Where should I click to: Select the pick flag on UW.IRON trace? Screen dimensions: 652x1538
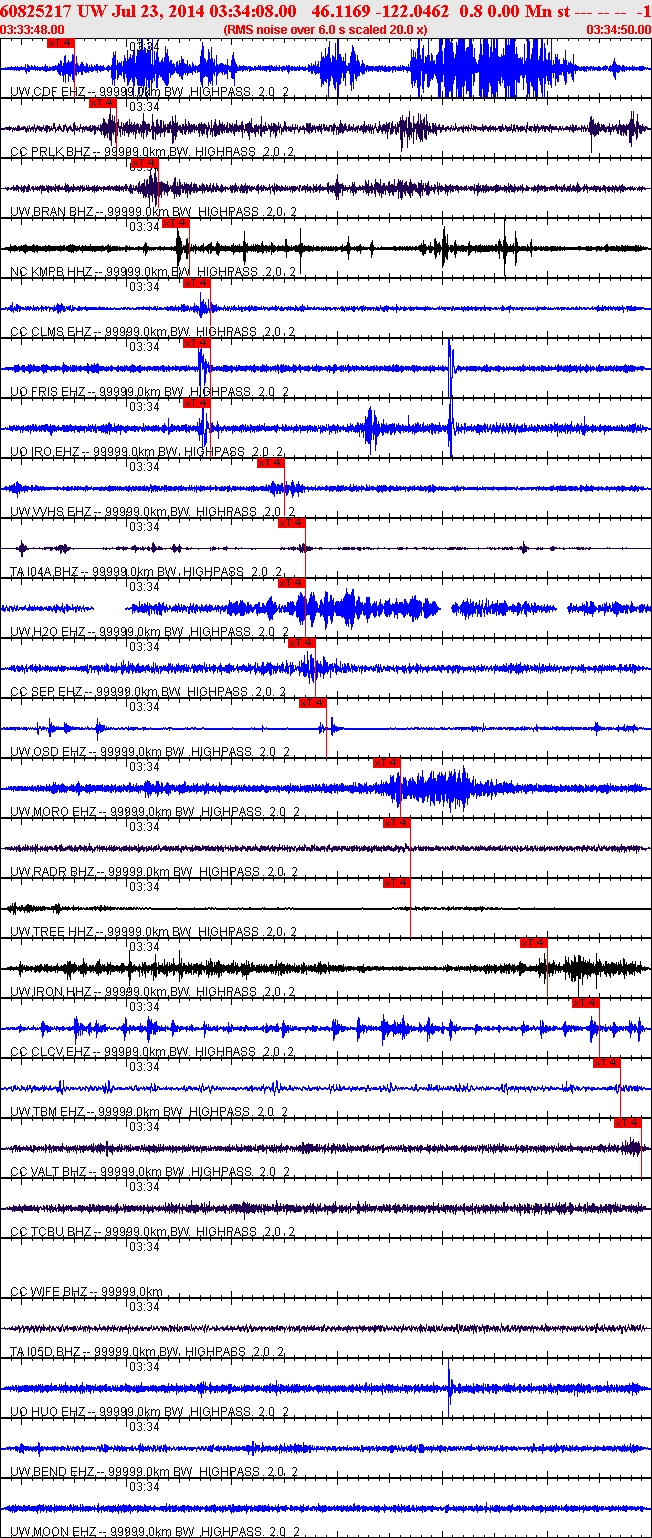(534, 943)
